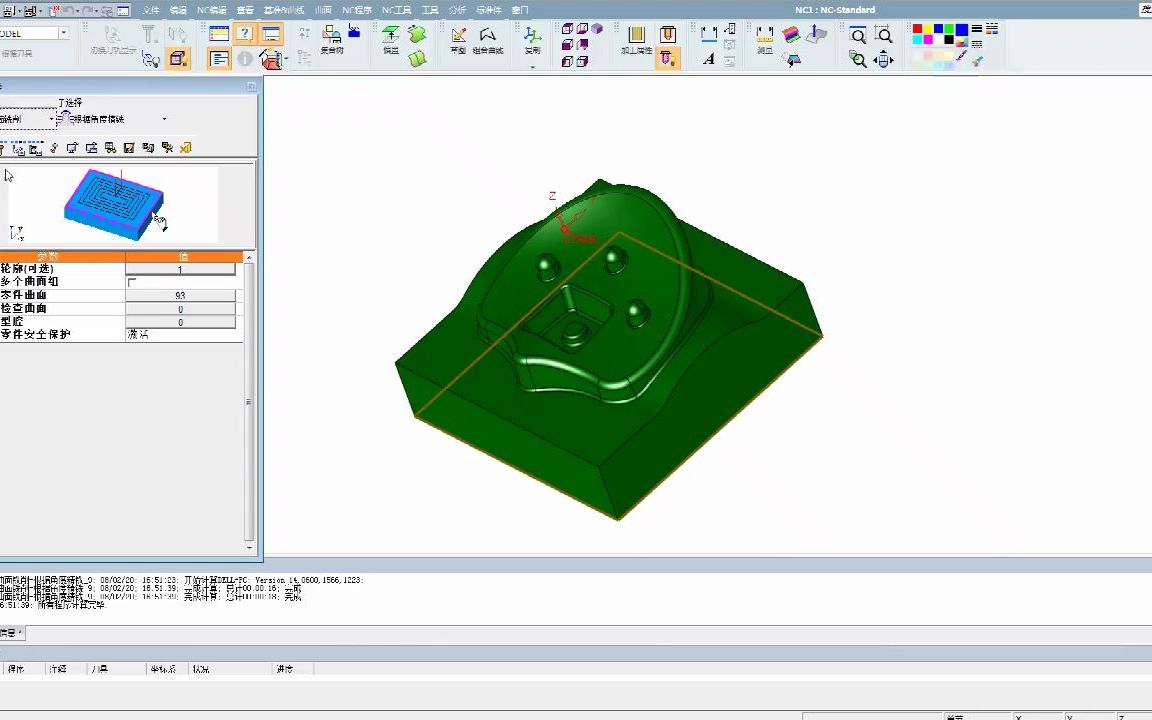Select the red color swatch
The height and width of the screenshot is (720, 1152).
coord(918,30)
